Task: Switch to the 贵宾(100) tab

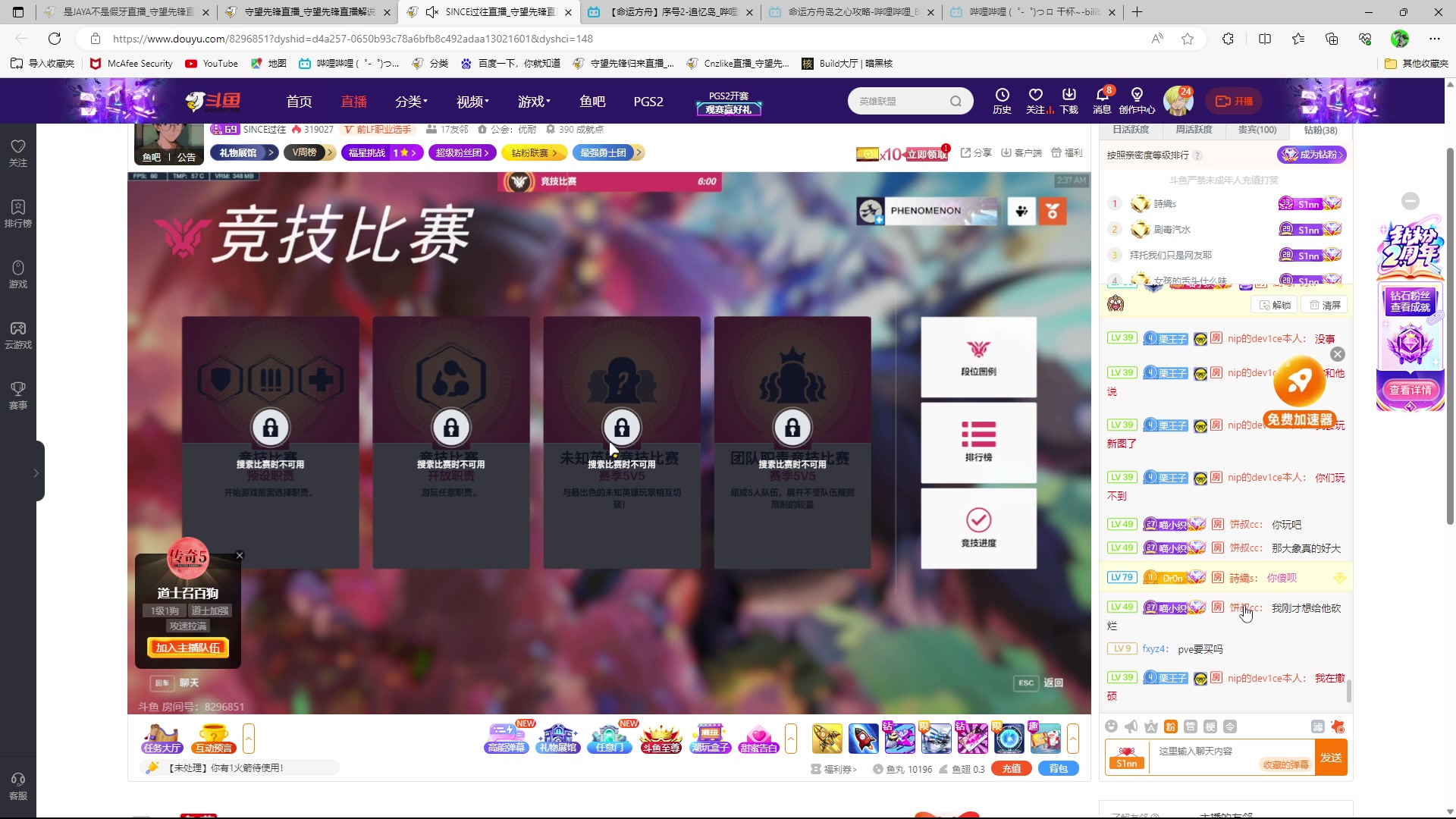Action: coord(1257,130)
